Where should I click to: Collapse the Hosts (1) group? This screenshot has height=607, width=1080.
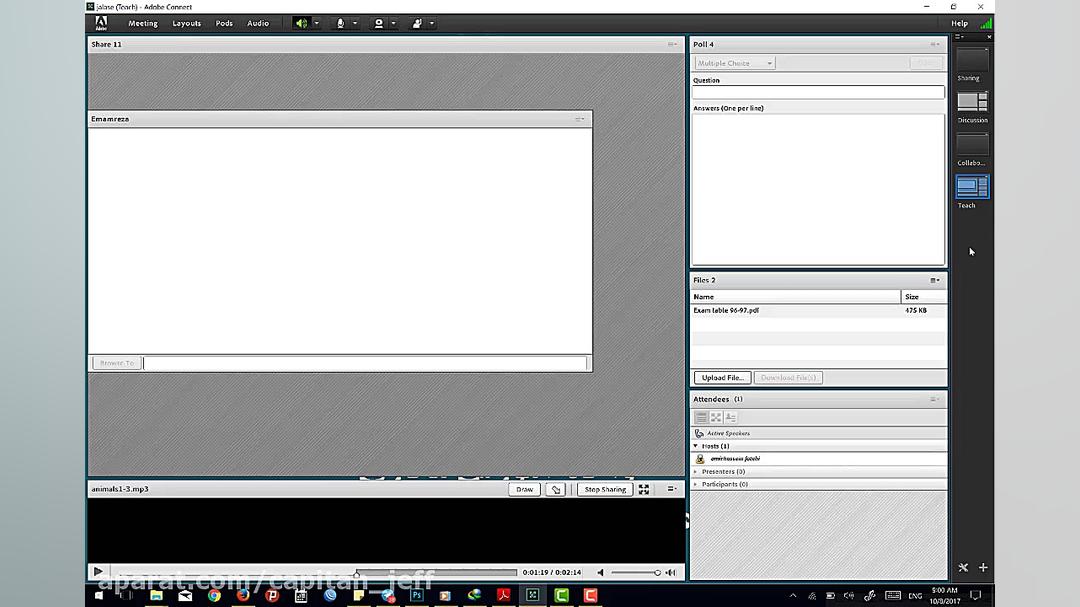[x=697, y=445]
